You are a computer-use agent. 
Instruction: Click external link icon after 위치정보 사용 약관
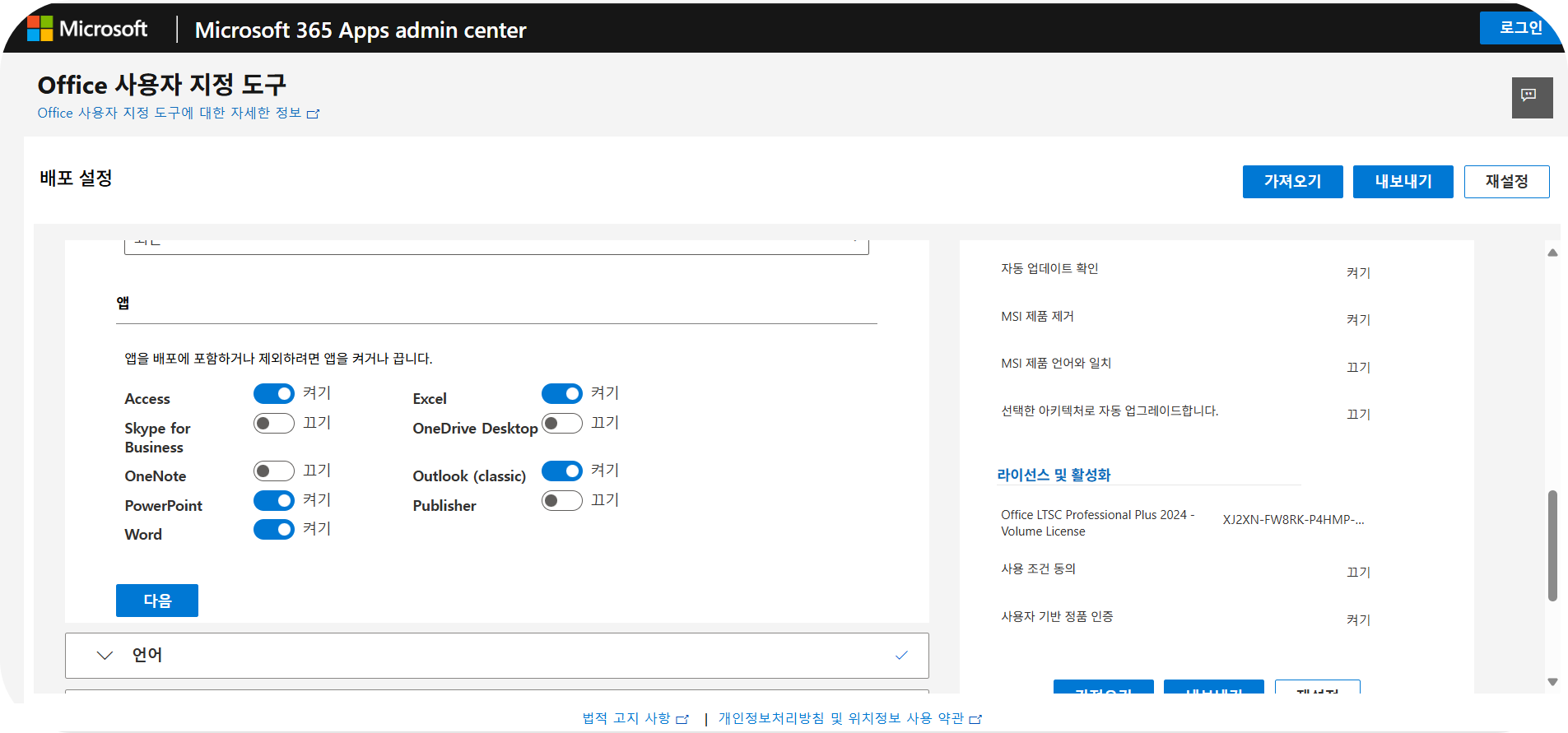[975, 719]
